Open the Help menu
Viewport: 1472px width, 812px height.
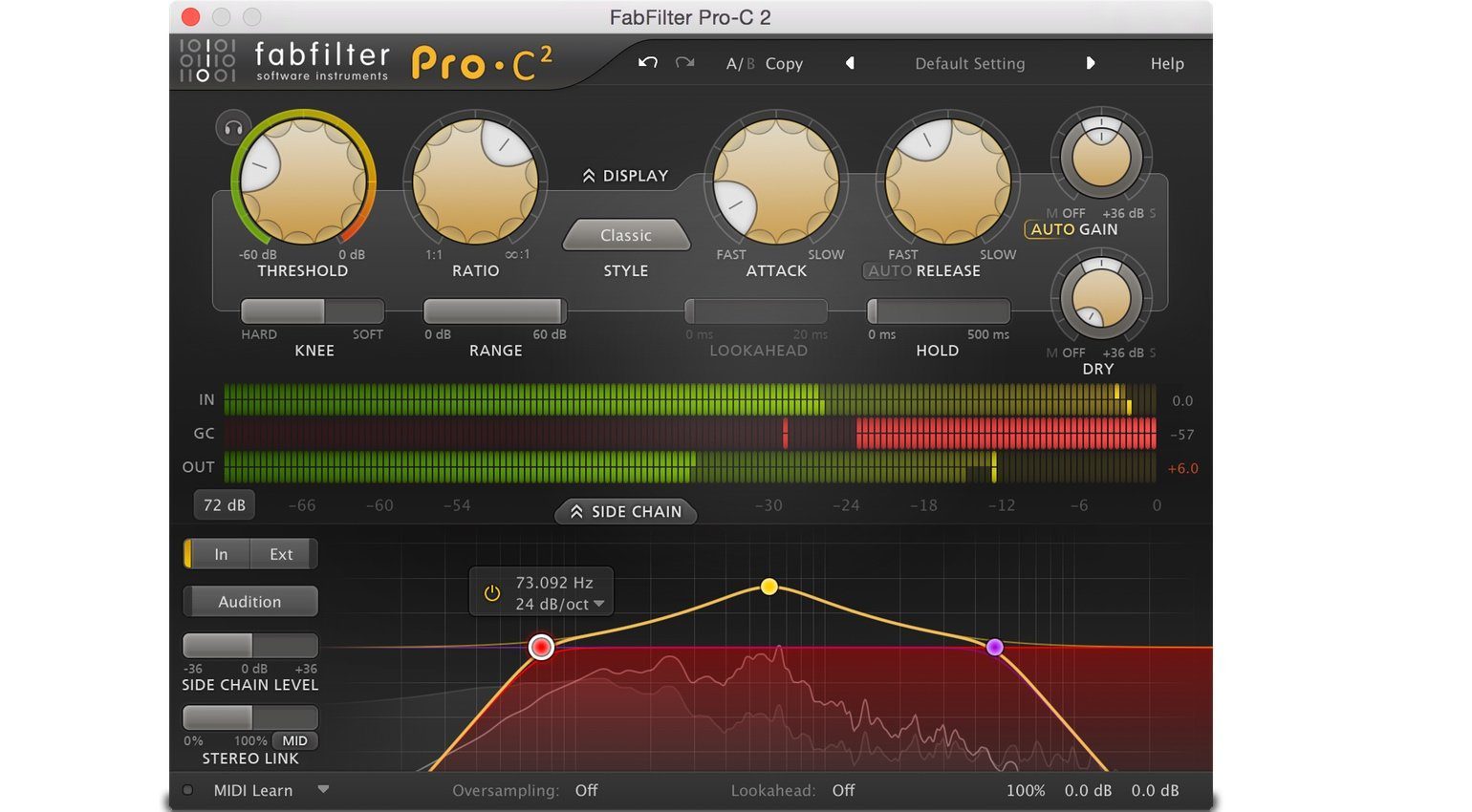pos(1166,63)
